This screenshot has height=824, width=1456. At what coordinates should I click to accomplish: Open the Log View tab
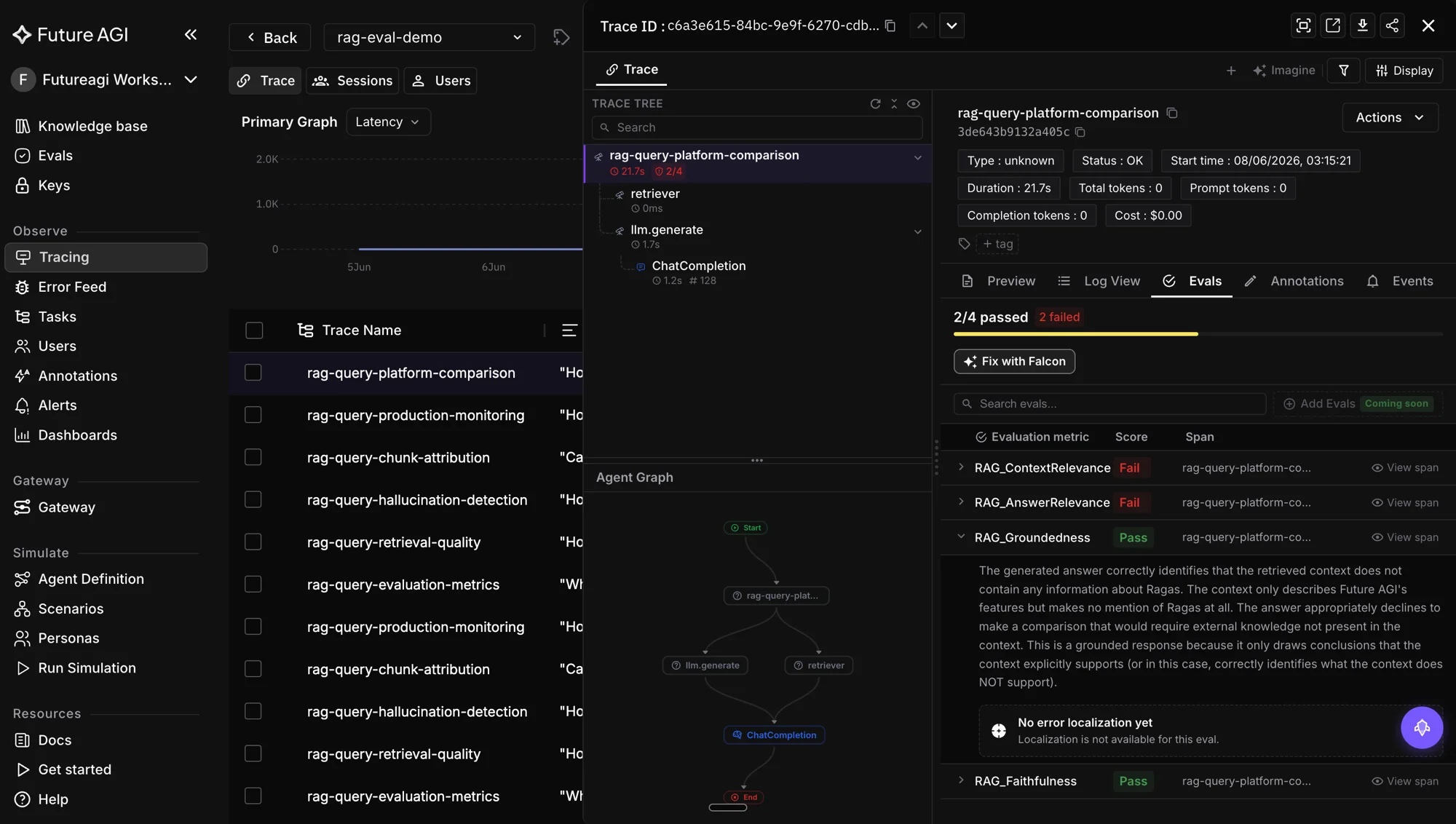[x=1099, y=281]
